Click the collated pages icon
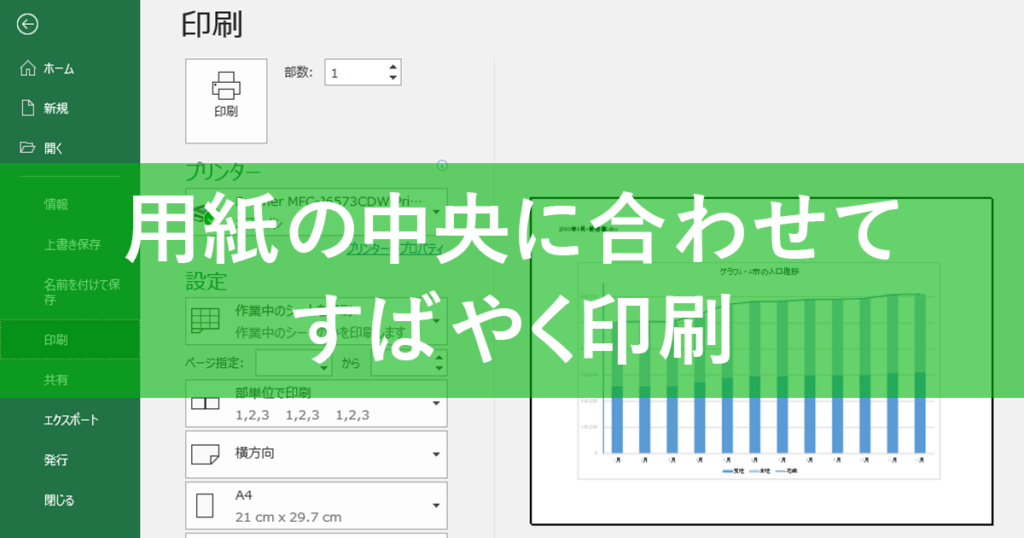Screen dimensions: 1024x538 pyautogui.click(x=205, y=403)
